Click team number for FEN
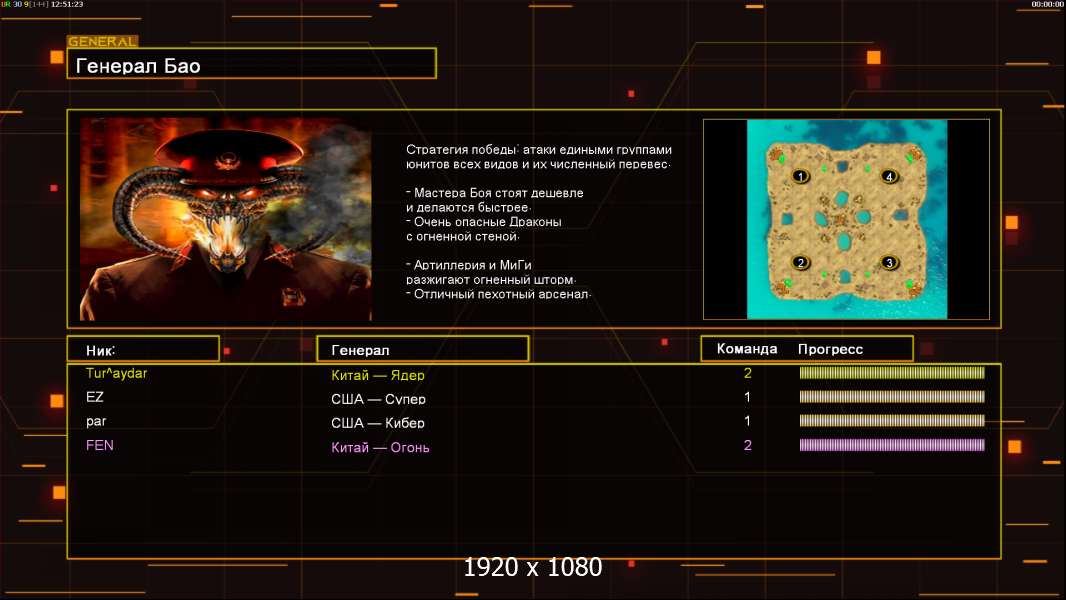This screenshot has height=600, width=1066. [x=748, y=445]
